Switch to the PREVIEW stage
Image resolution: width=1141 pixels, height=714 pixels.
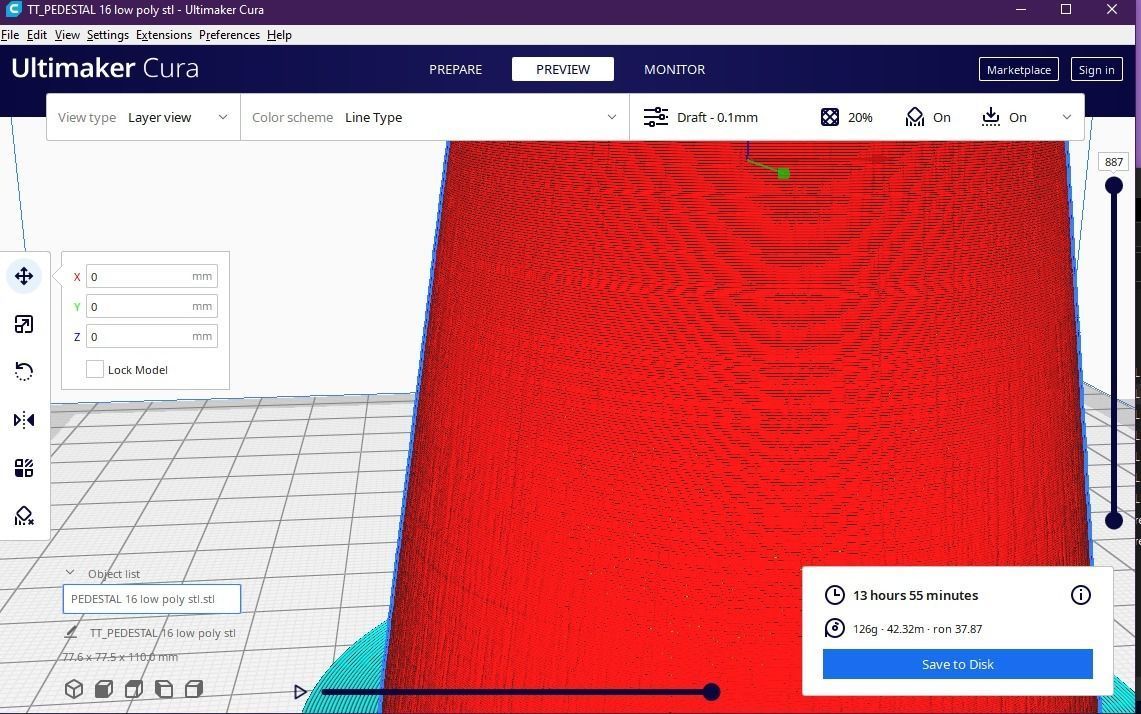click(562, 69)
